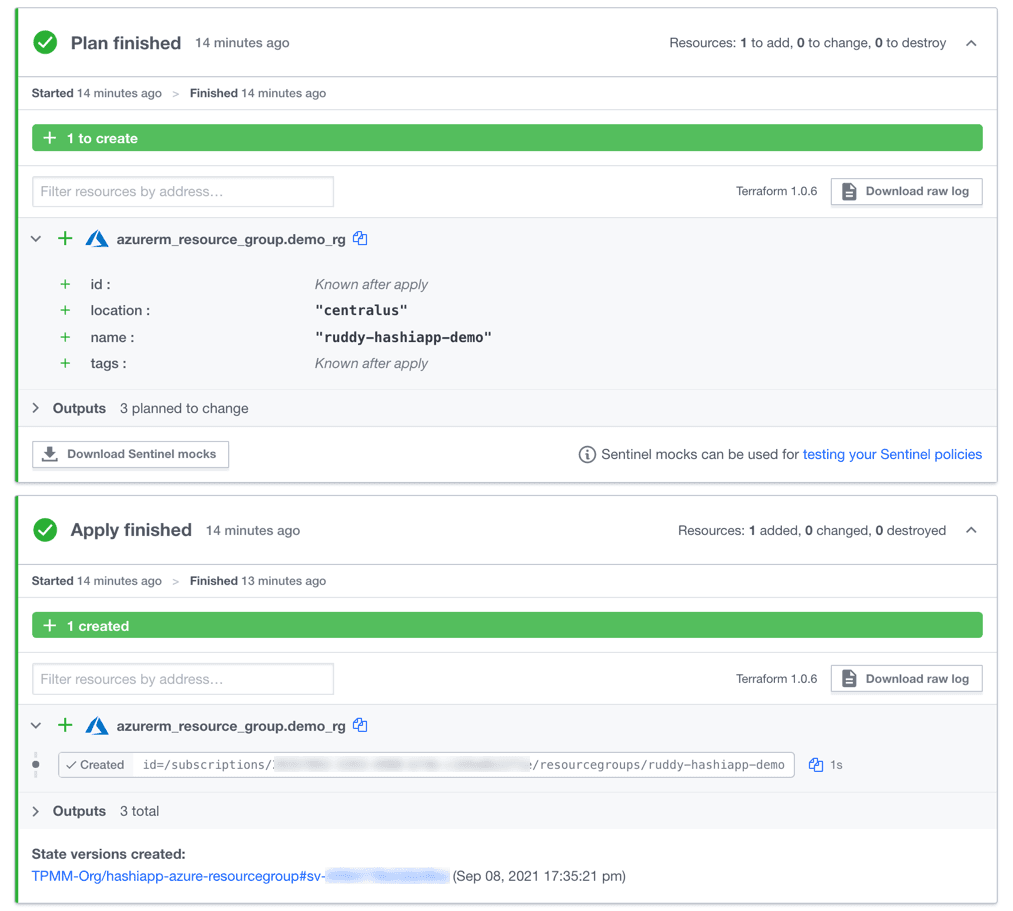Copy address of applied azurerm_resource_group.demo_rg
Image resolution: width=1013 pixels, height=911 pixels.
[361, 726]
